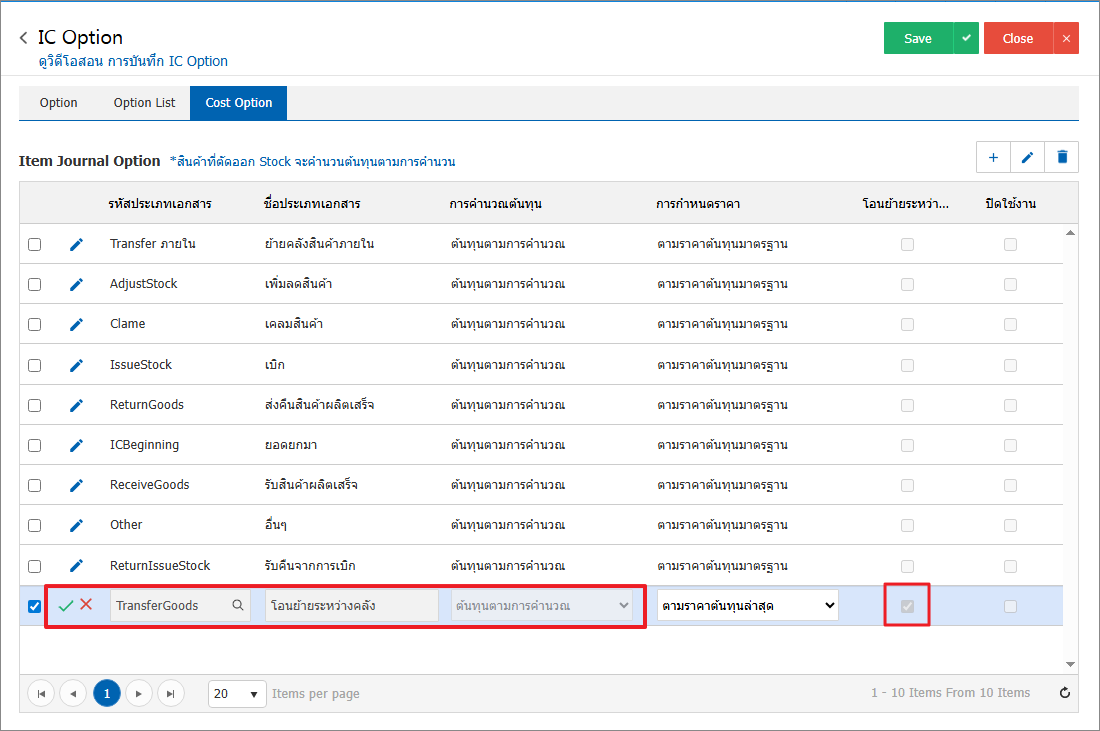This screenshot has height=731, width=1100.
Task: Click the trash delete icon
Action: (x=1061, y=157)
